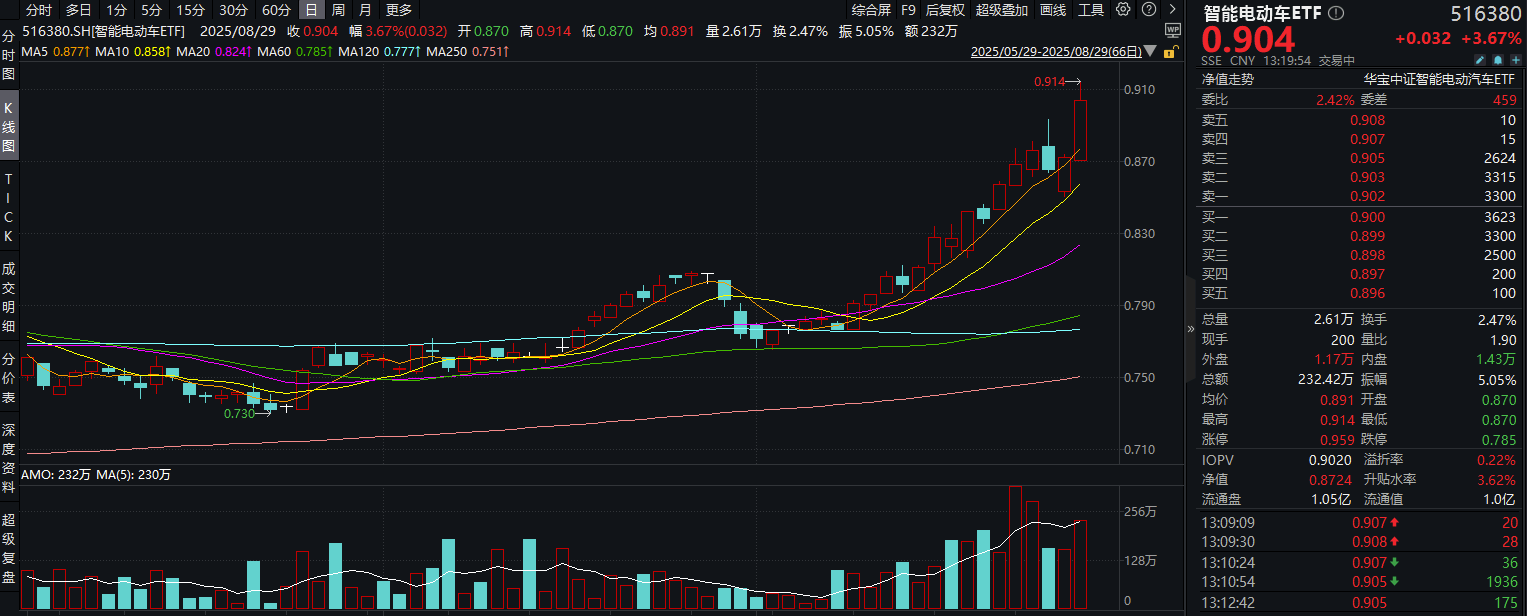1527x616 pixels.
Task: Click the pencil edit icon below the price change
Action: pyautogui.click(x=1481, y=60)
